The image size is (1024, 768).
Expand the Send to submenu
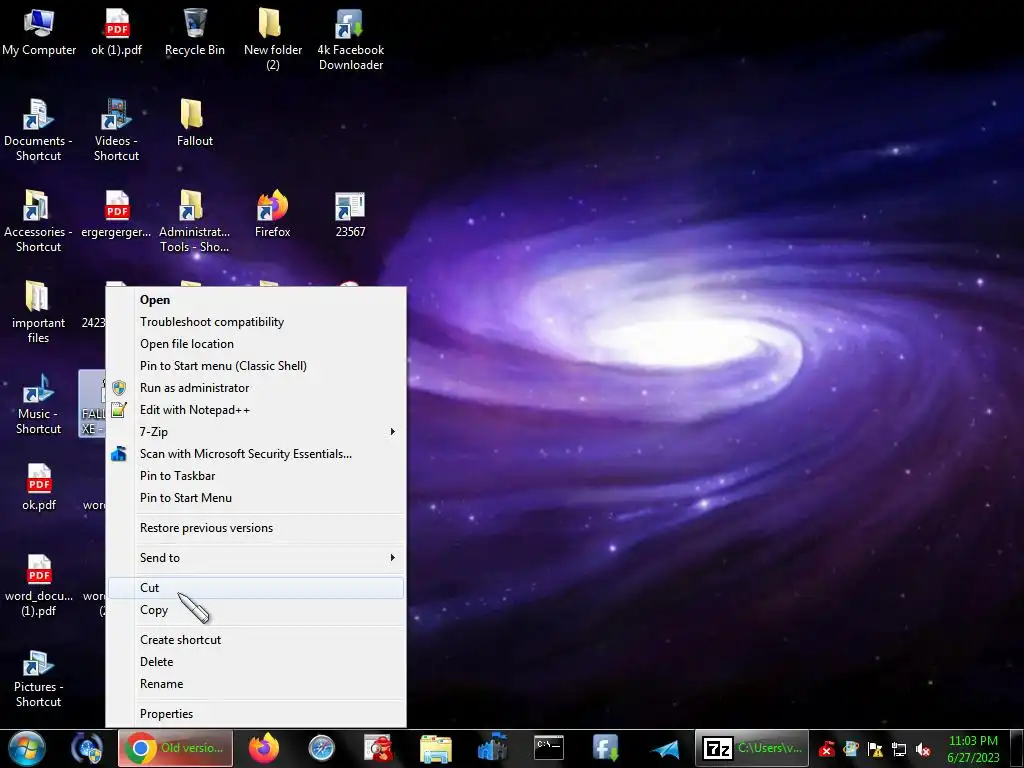pos(255,558)
